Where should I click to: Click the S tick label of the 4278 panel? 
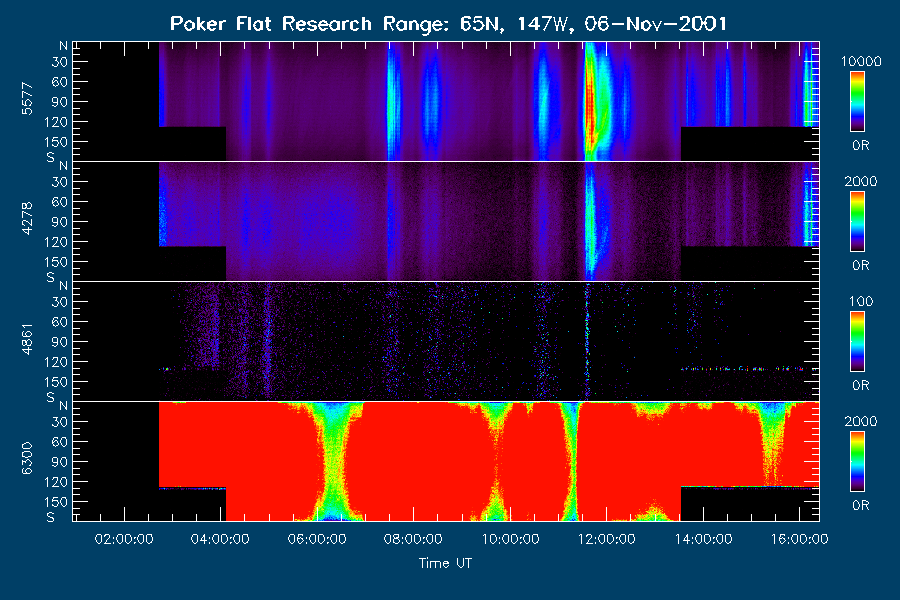coord(51,277)
